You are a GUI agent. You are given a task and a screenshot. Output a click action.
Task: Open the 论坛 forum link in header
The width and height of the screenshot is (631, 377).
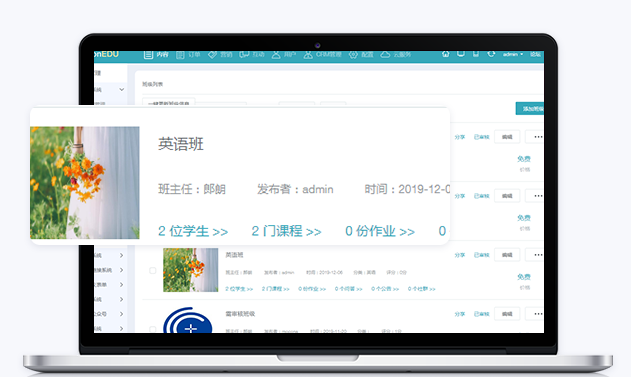pyautogui.click(x=535, y=54)
